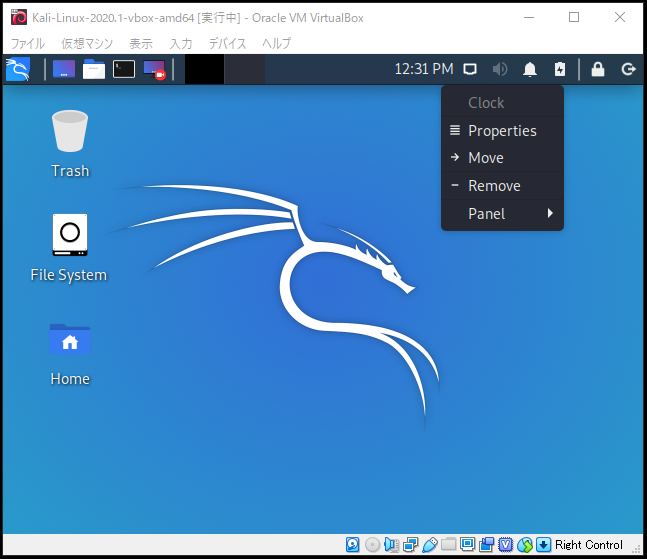647x559 pixels.
Task: Open the デバイス menu
Action: pyautogui.click(x=227, y=43)
